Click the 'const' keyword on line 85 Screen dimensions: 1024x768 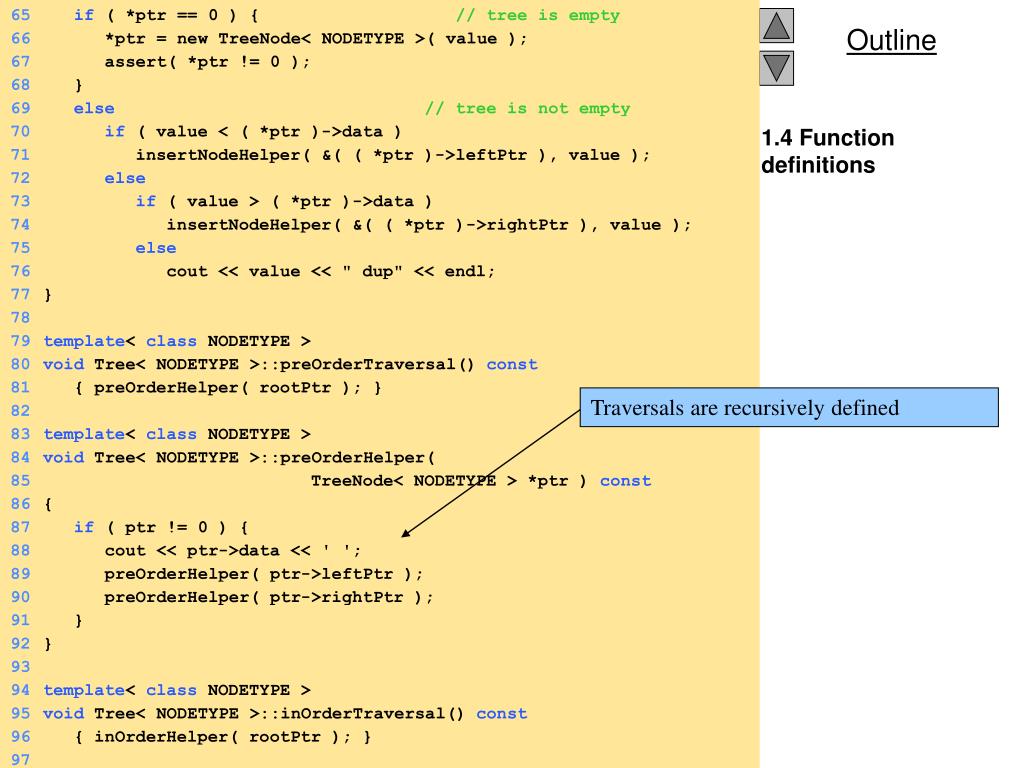point(626,481)
